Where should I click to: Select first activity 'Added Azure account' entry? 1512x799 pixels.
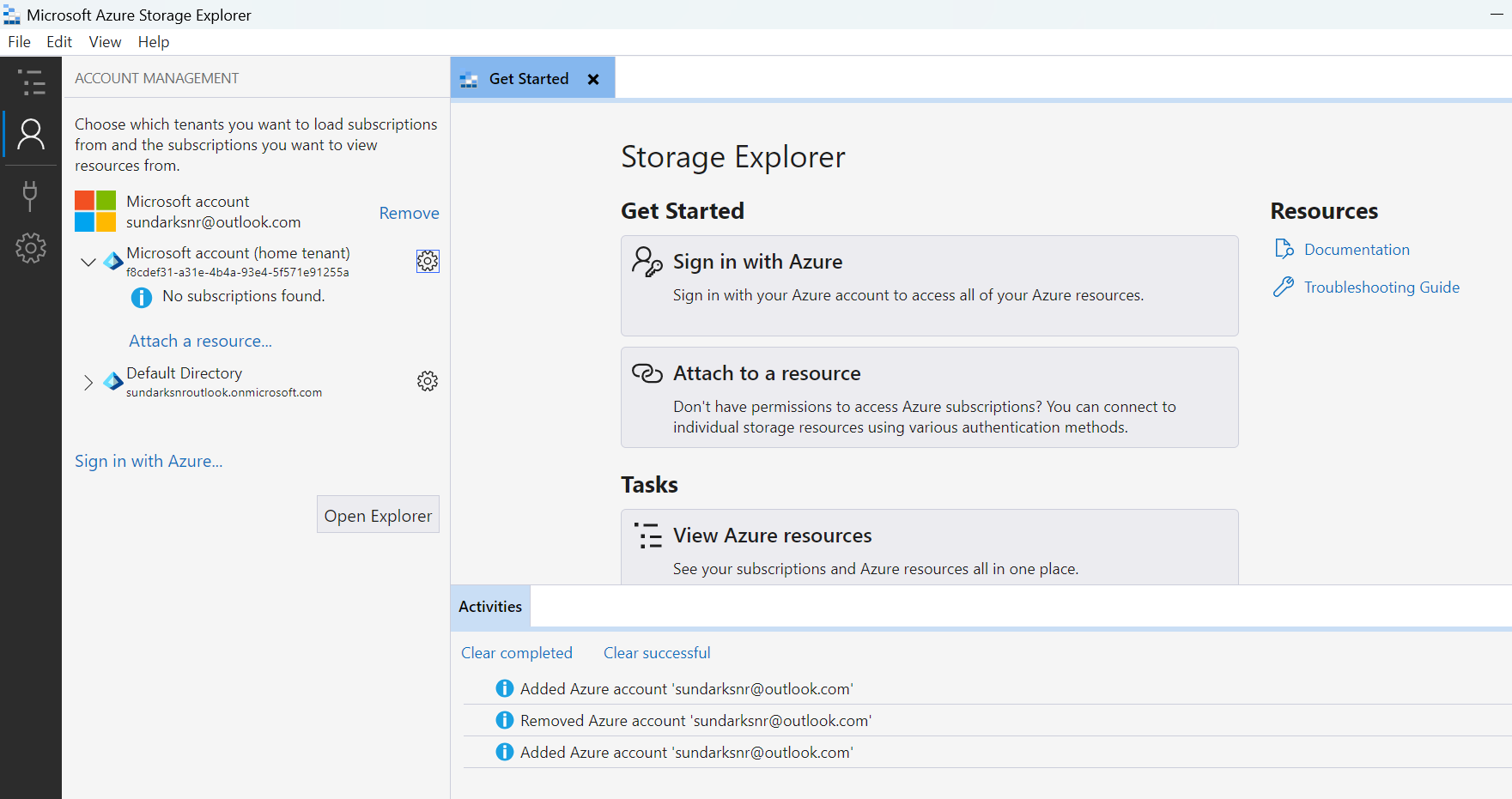click(987, 688)
